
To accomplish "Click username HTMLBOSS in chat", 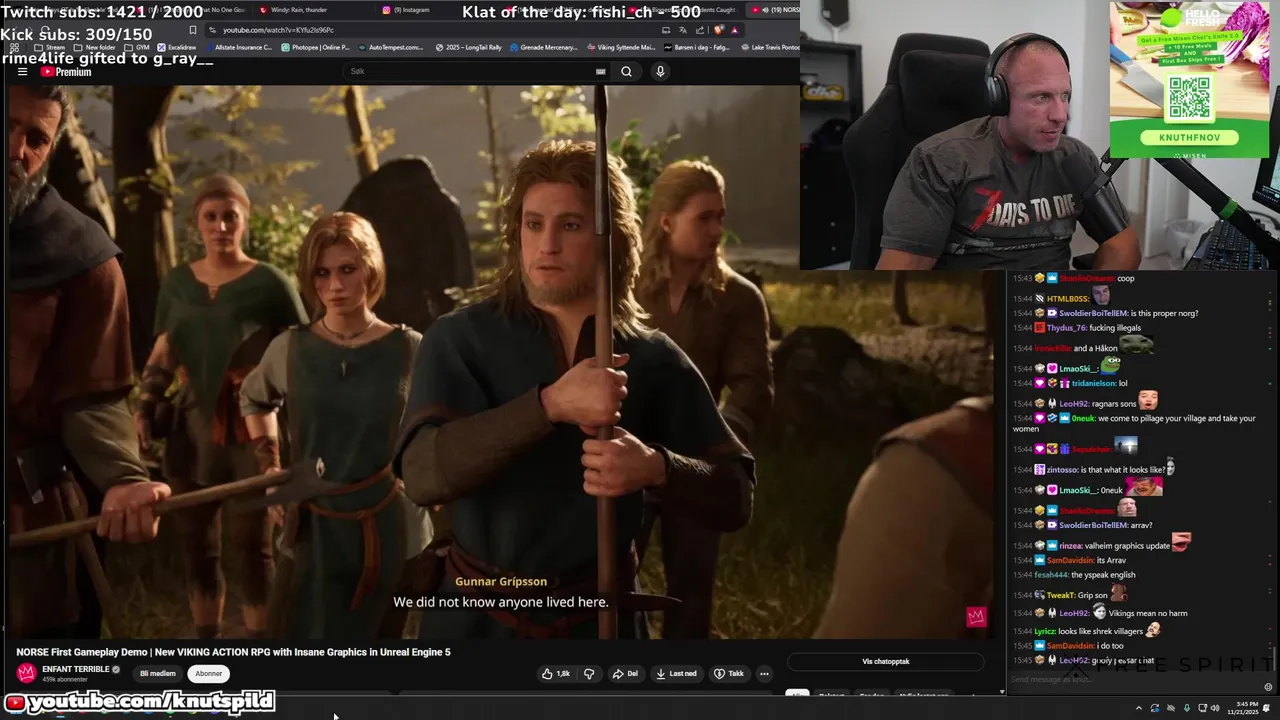I will pyautogui.click(x=1068, y=298).
